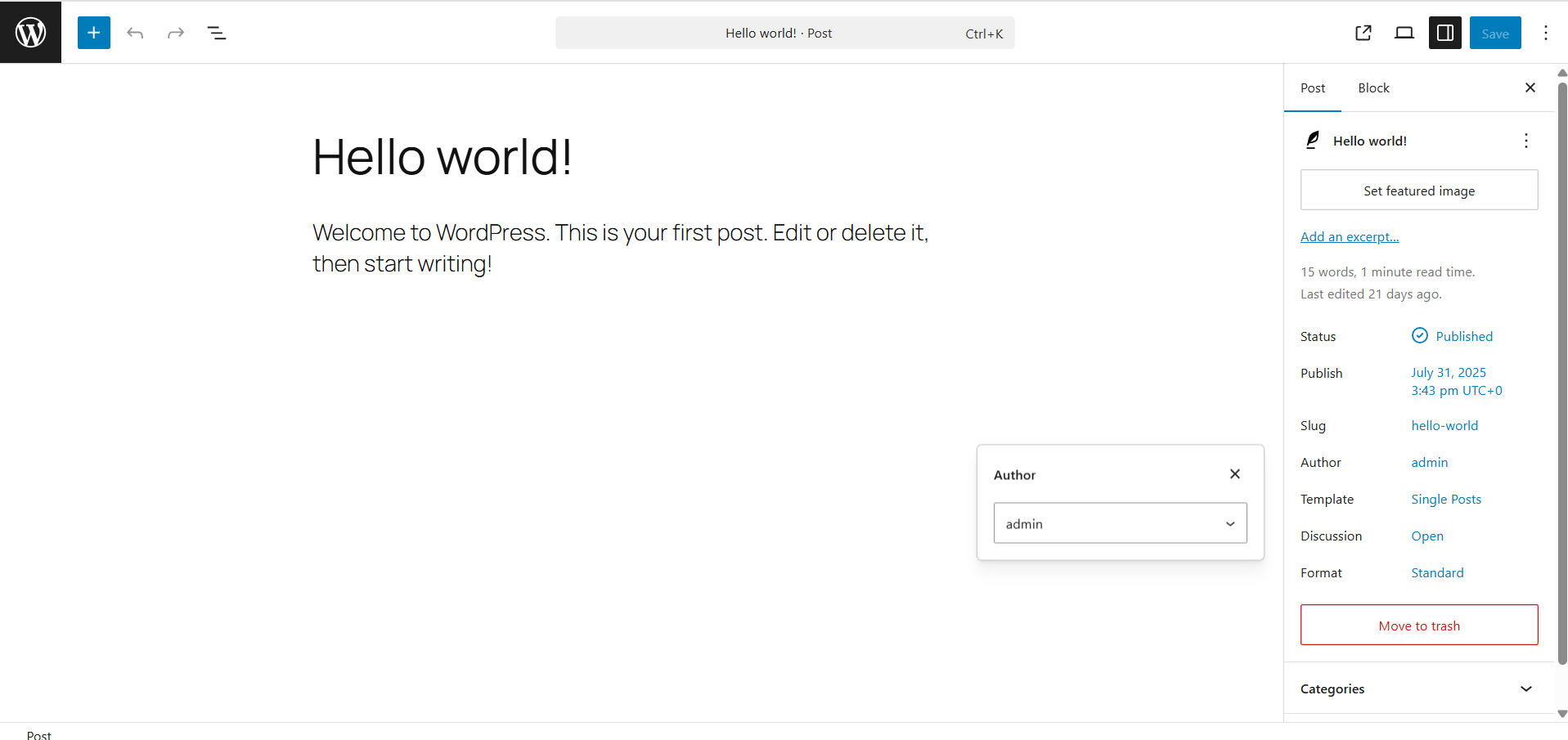Edit the publish date July 31, 2025
The image size is (1568, 740).
(x=1457, y=381)
